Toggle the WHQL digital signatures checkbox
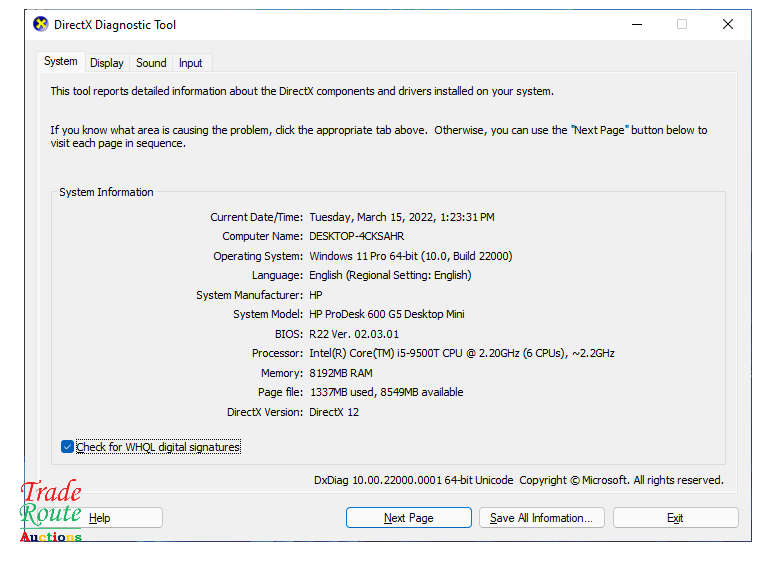 pyautogui.click(x=67, y=447)
